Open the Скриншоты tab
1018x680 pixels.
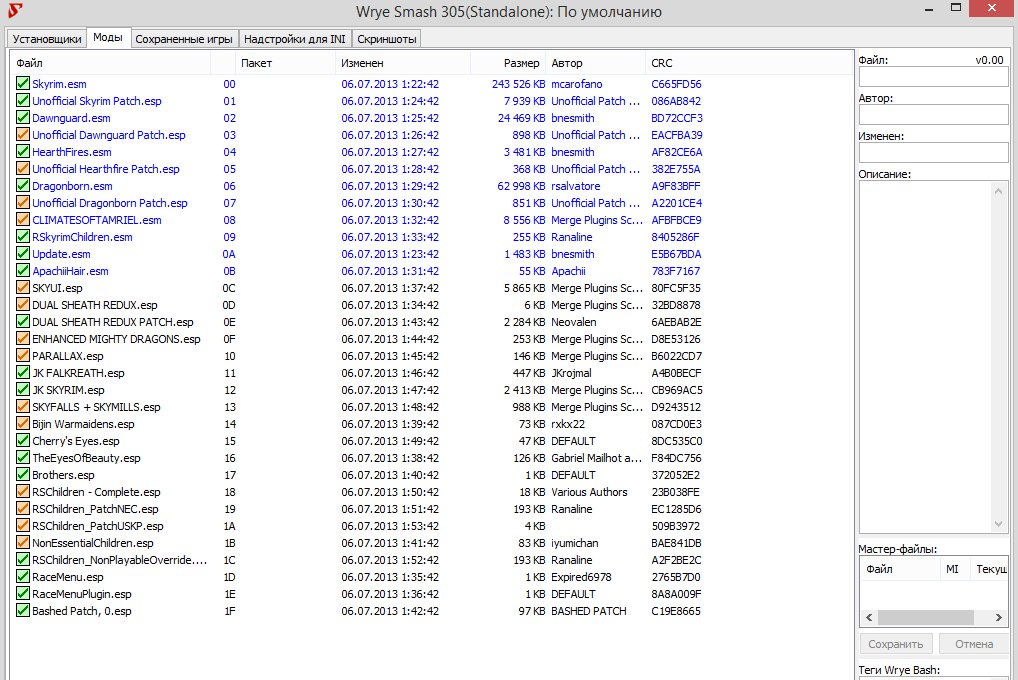pos(386,39)
